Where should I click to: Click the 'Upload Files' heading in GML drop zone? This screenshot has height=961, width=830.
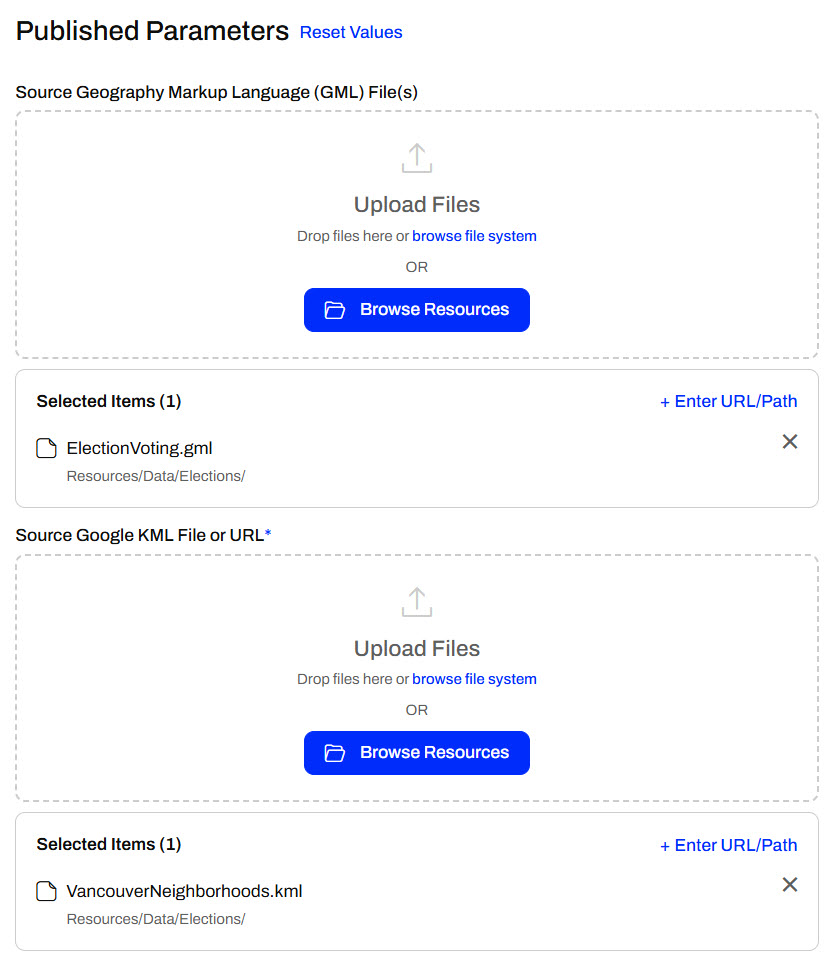(x=417, y=205)
